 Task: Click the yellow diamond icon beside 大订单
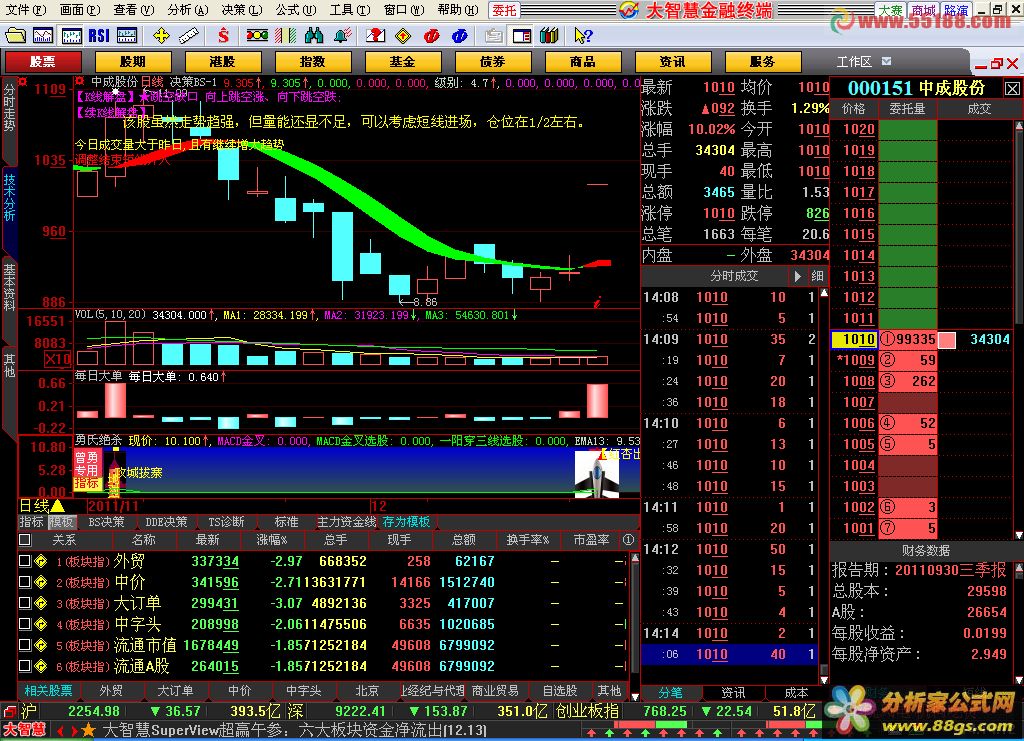(40, 603)
